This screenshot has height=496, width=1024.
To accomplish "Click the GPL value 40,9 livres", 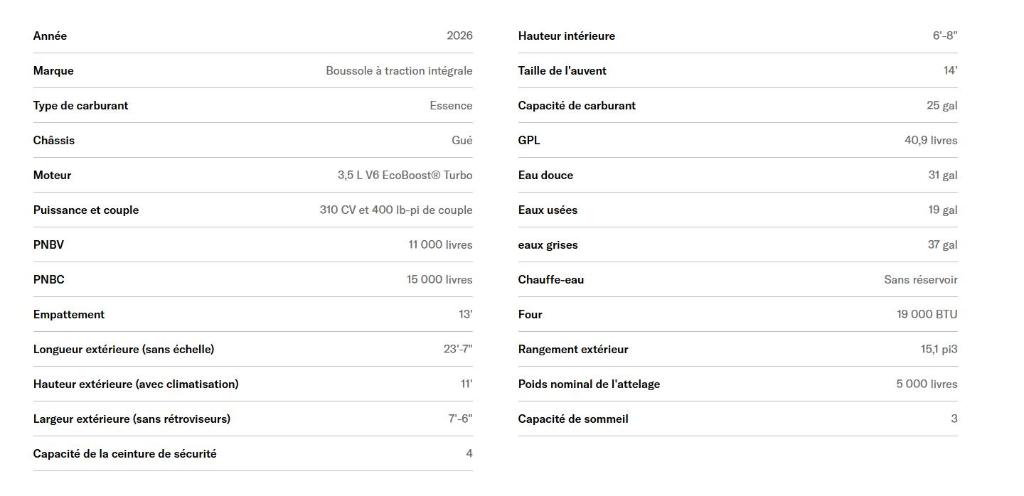I will tap(930, 141).
